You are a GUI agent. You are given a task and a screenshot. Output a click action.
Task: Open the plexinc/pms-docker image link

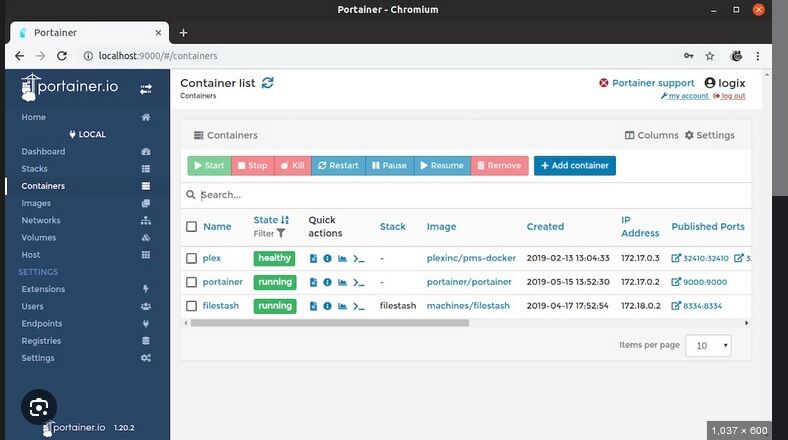[x=471, y=258]
